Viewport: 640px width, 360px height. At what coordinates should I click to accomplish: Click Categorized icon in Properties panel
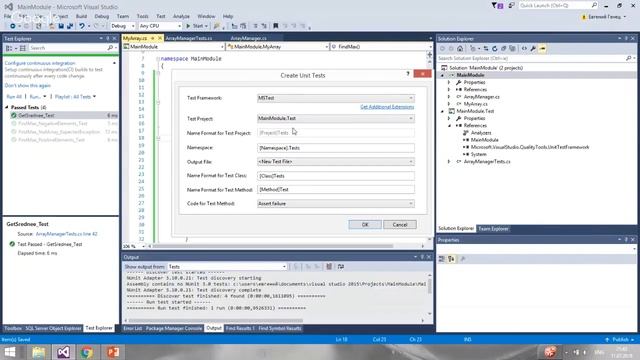tap(442, 259)
